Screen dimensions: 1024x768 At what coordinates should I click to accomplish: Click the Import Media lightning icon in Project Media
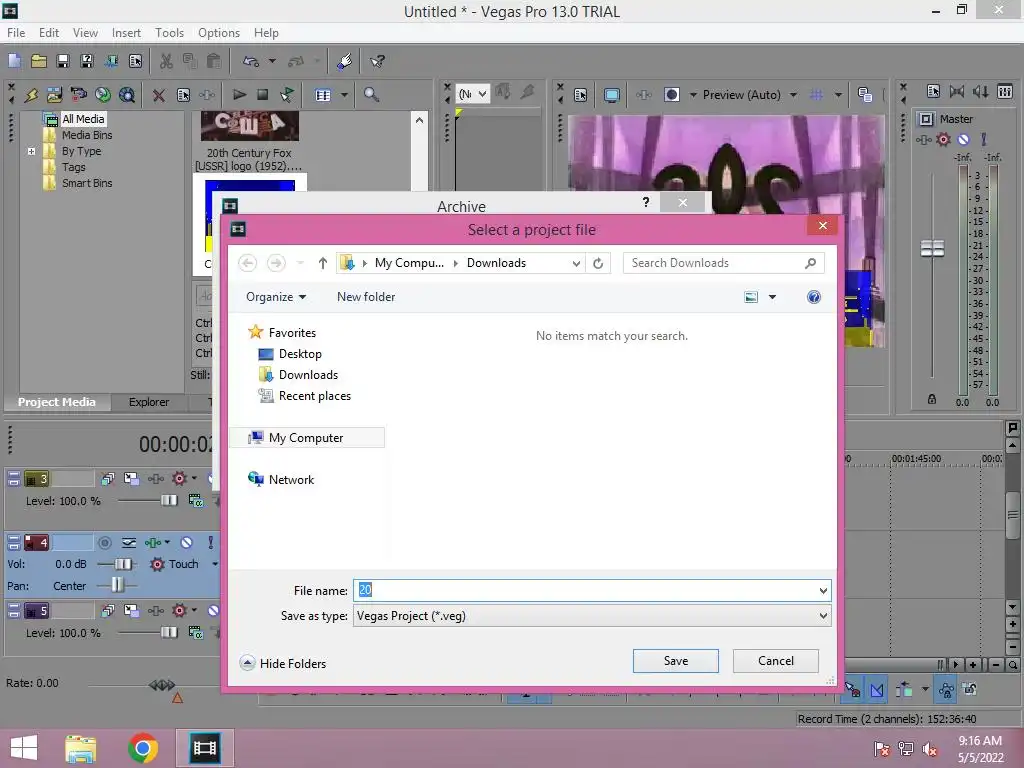[31, 95]
